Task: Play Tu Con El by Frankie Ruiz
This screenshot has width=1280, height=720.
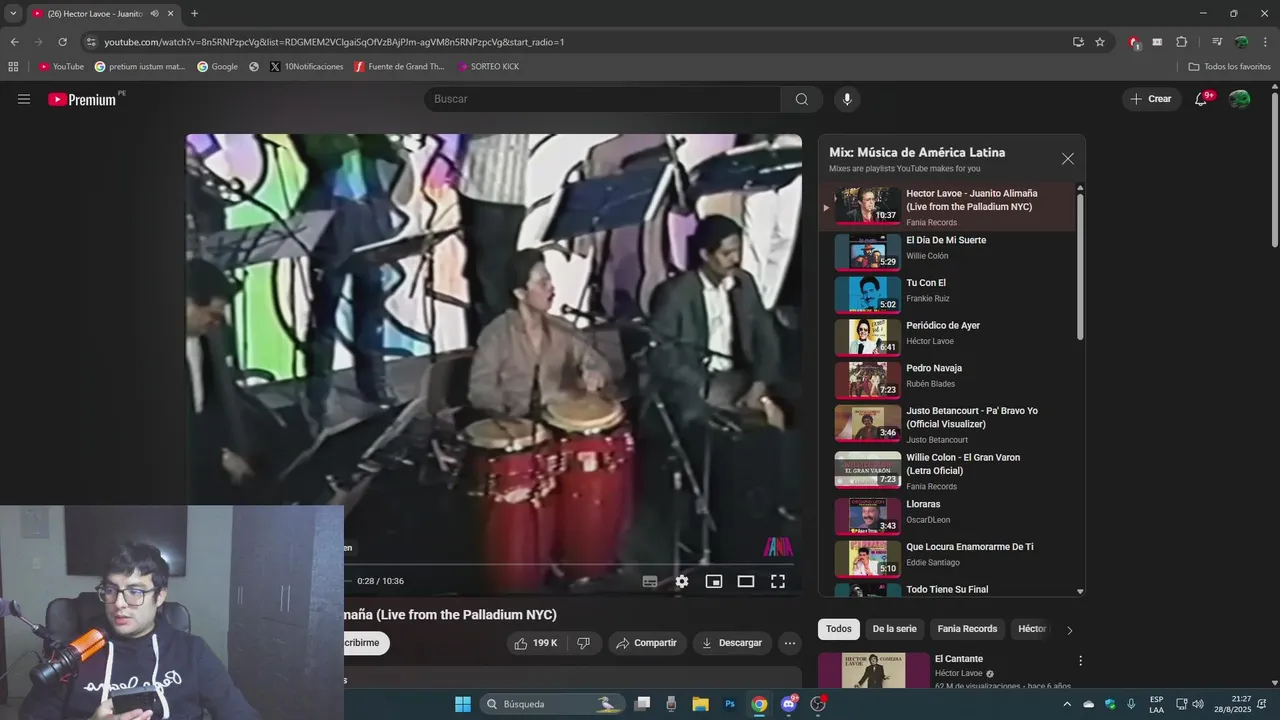Action: pos(947,294)
